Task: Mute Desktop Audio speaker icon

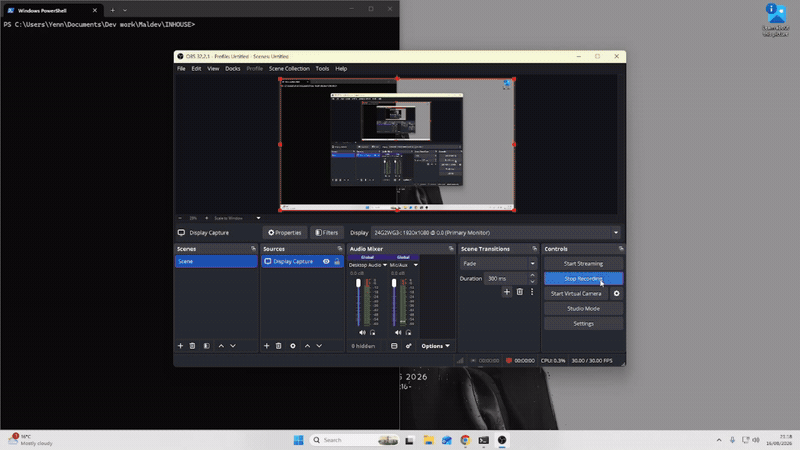Action: coord(362,333)
